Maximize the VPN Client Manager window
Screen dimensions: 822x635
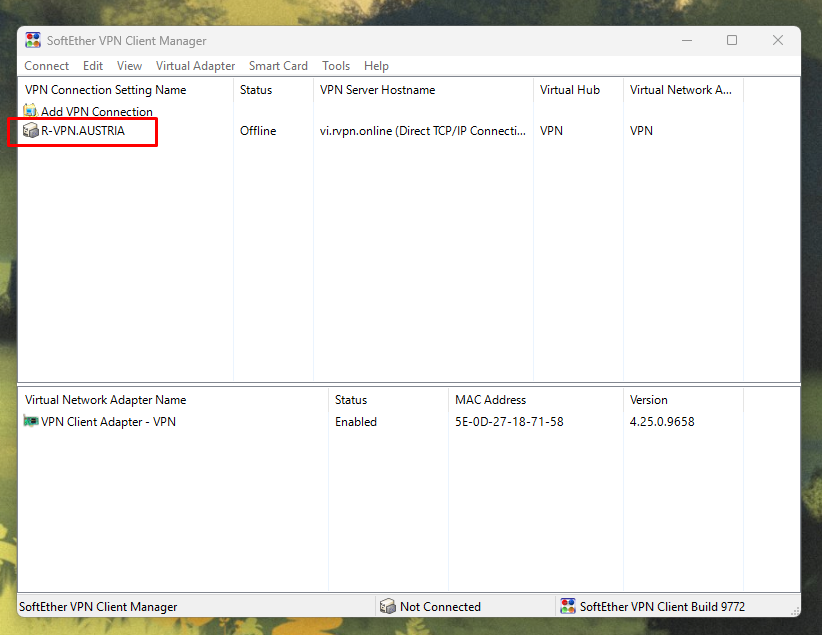(732, 40)
